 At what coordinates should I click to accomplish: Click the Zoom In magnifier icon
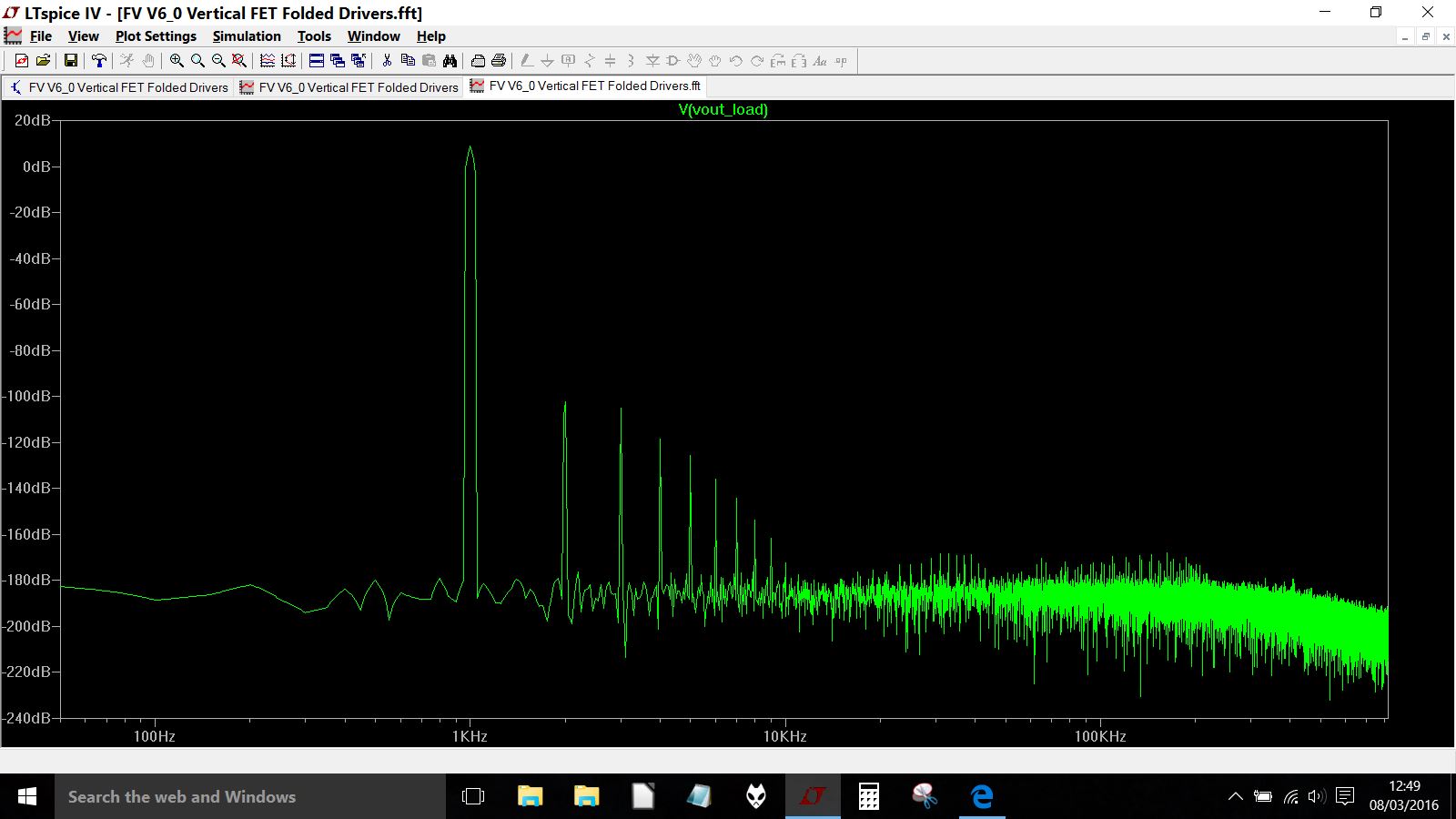click(x=177, y=61)
